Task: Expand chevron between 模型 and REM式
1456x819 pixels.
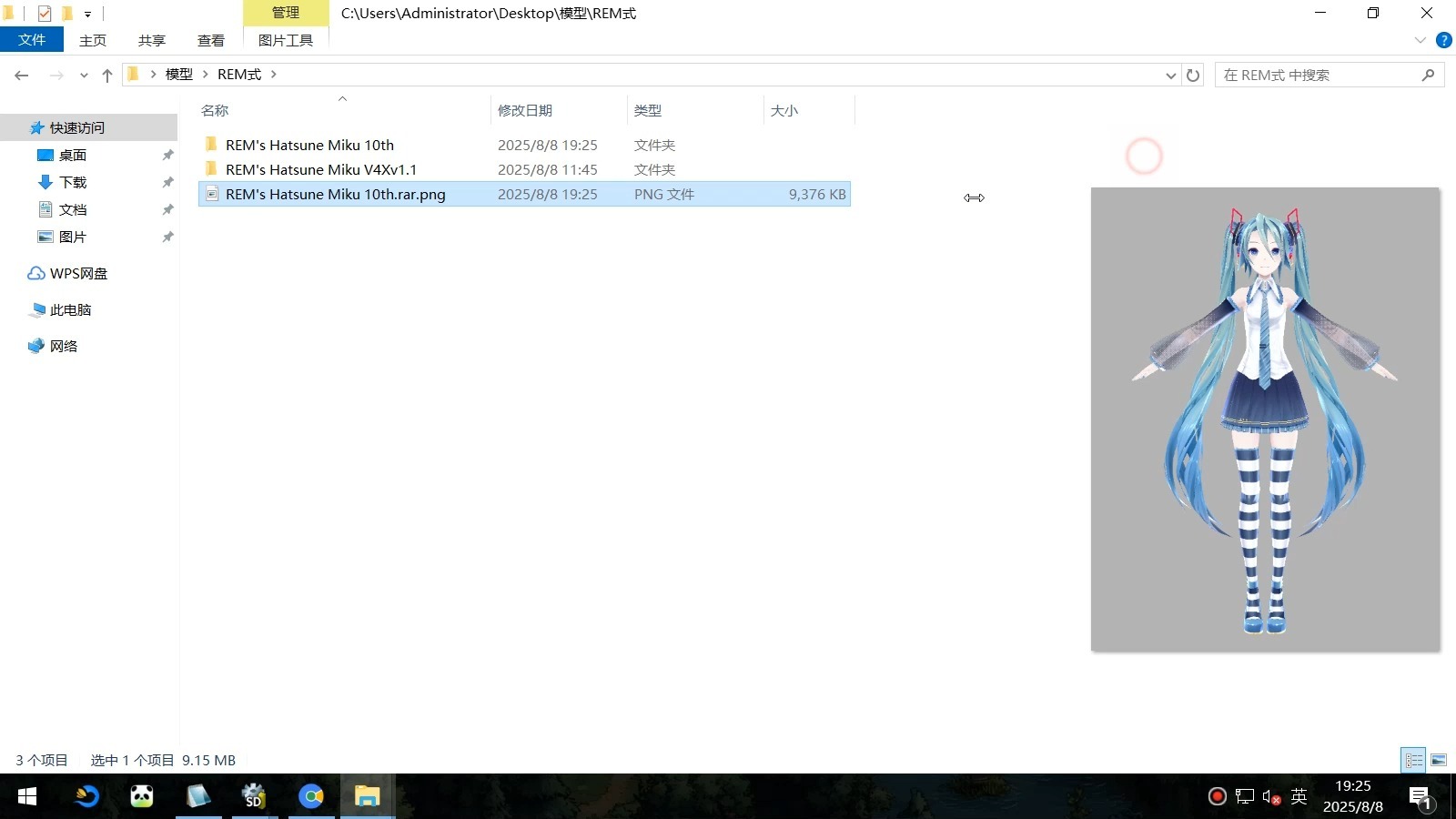Action: (x=206, y=75)
